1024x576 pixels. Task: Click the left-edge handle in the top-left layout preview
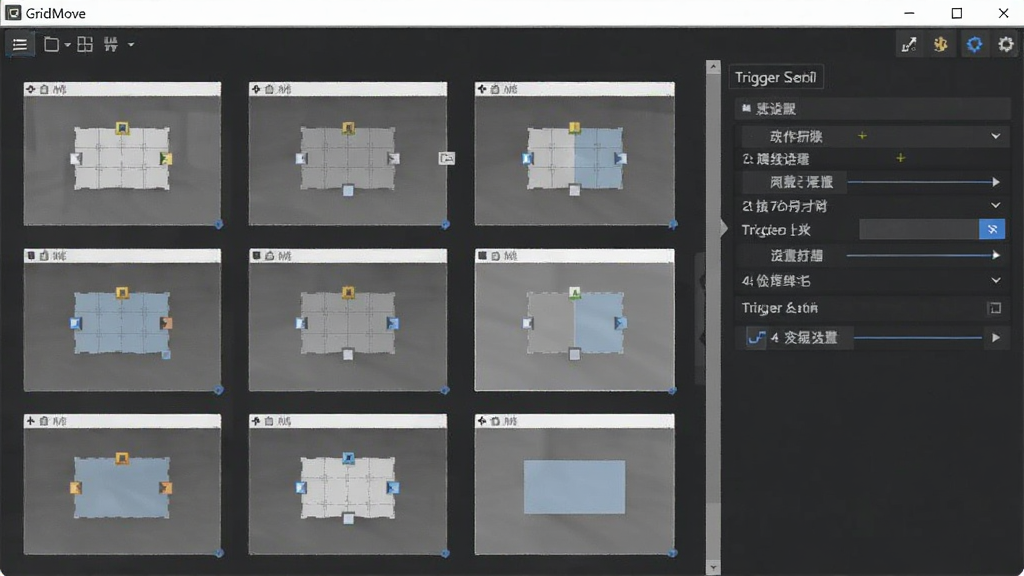click(x=76, y=159)
